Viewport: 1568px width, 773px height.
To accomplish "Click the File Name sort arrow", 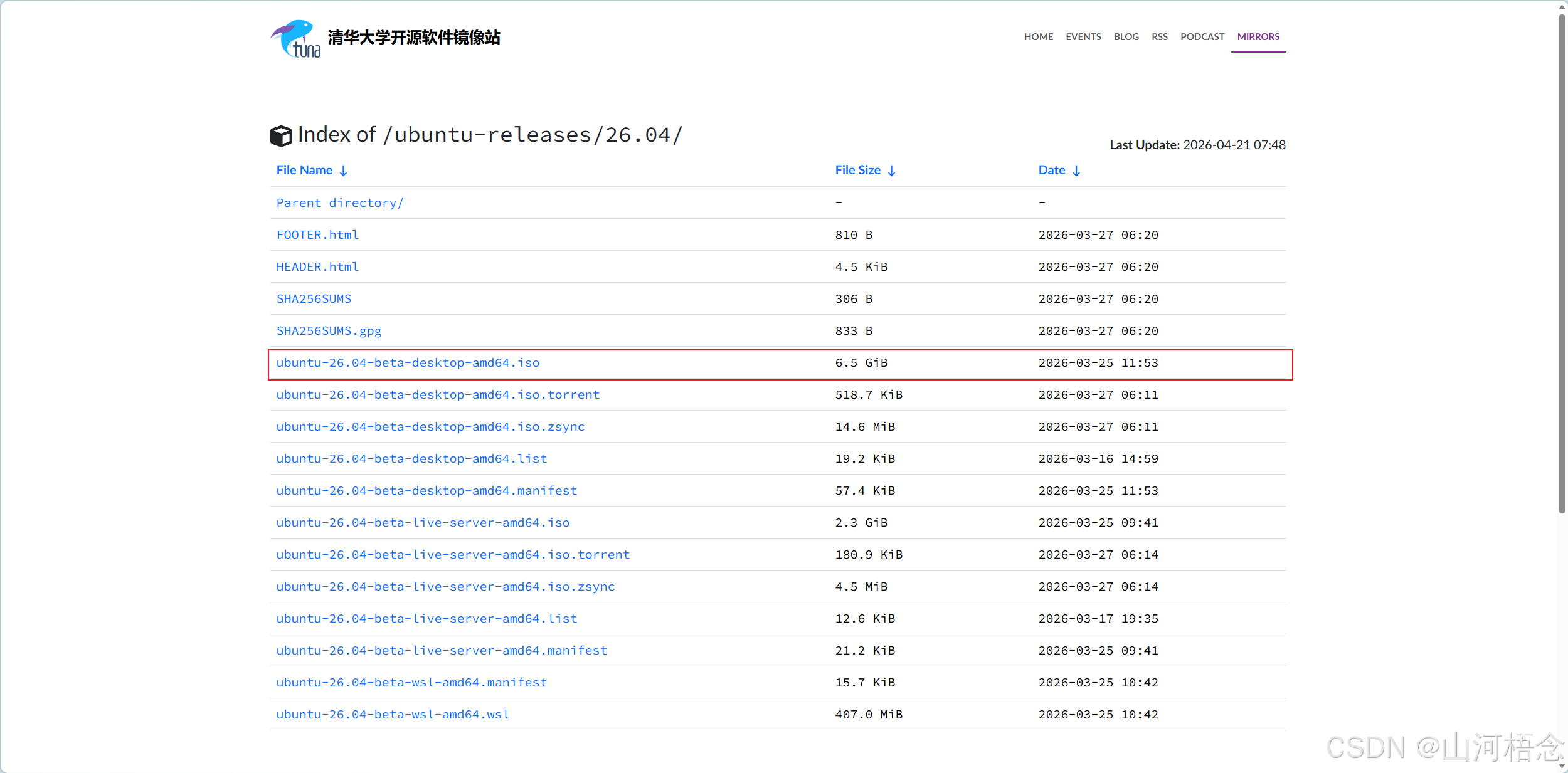I will pos(344,171).
